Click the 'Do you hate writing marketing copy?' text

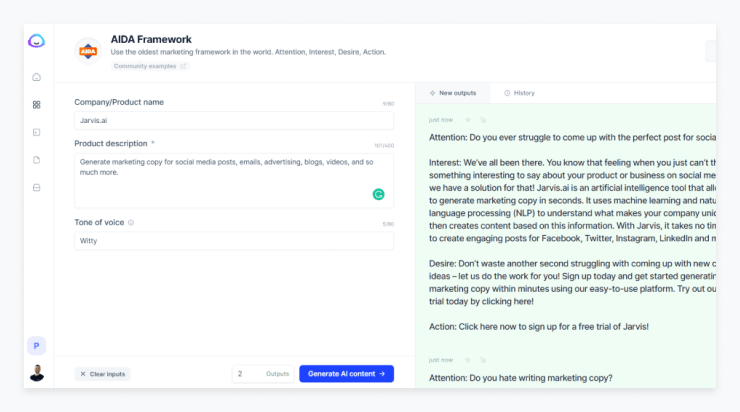(541, 378)
